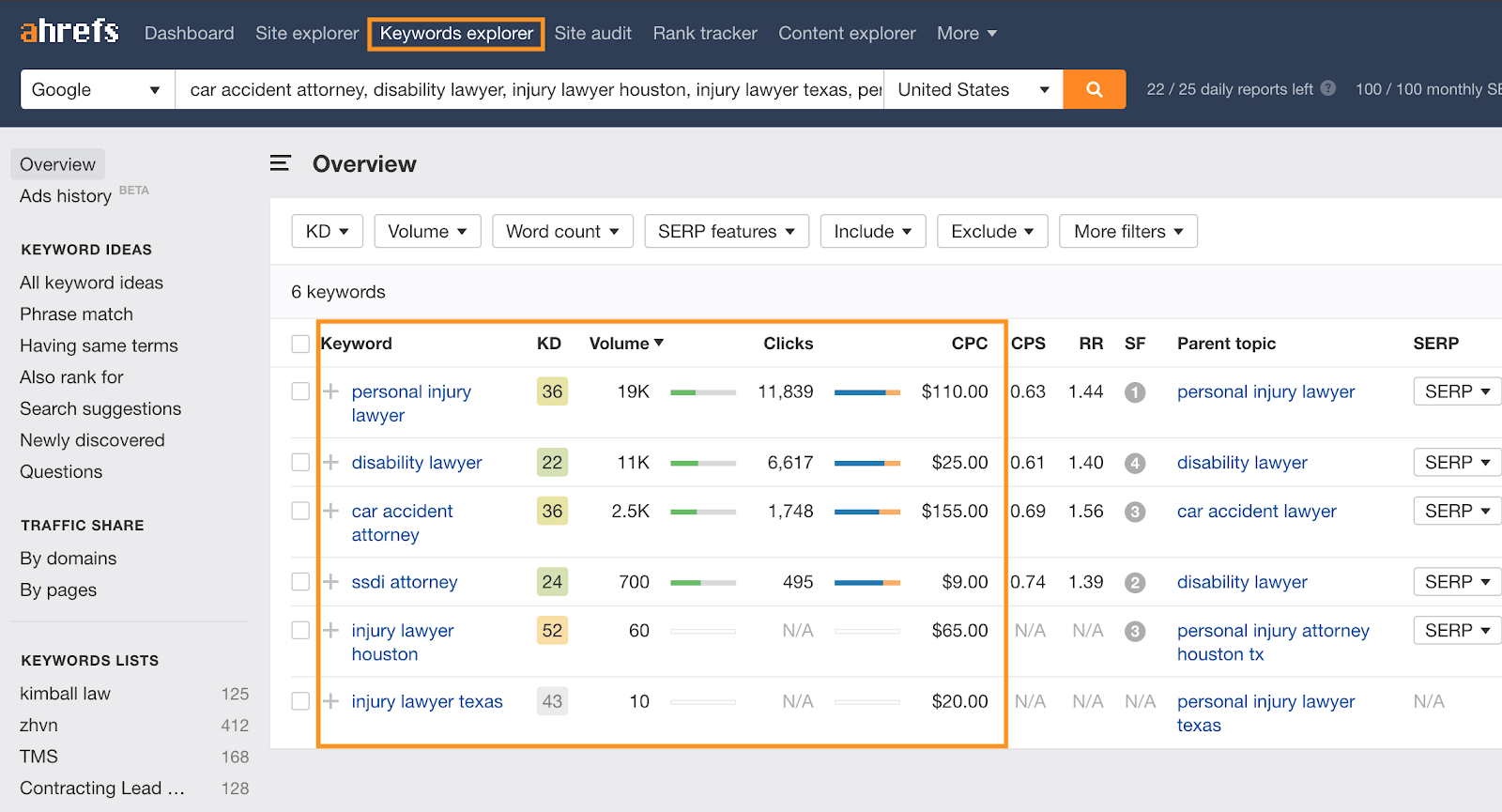Open the disability lawyer keyword link

point(417,462)
